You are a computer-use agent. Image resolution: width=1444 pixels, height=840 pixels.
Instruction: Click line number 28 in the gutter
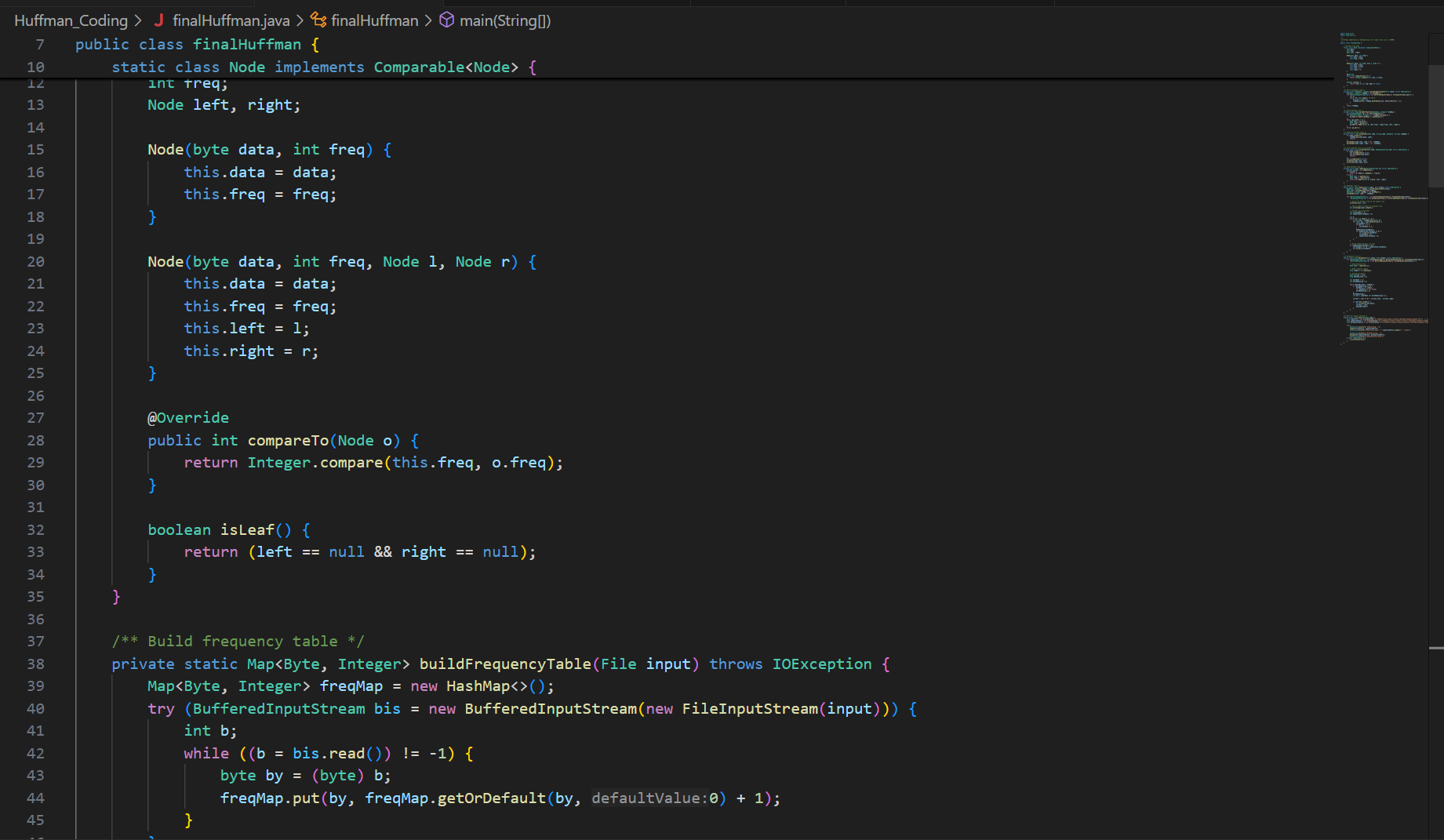(x=35, y=441)
